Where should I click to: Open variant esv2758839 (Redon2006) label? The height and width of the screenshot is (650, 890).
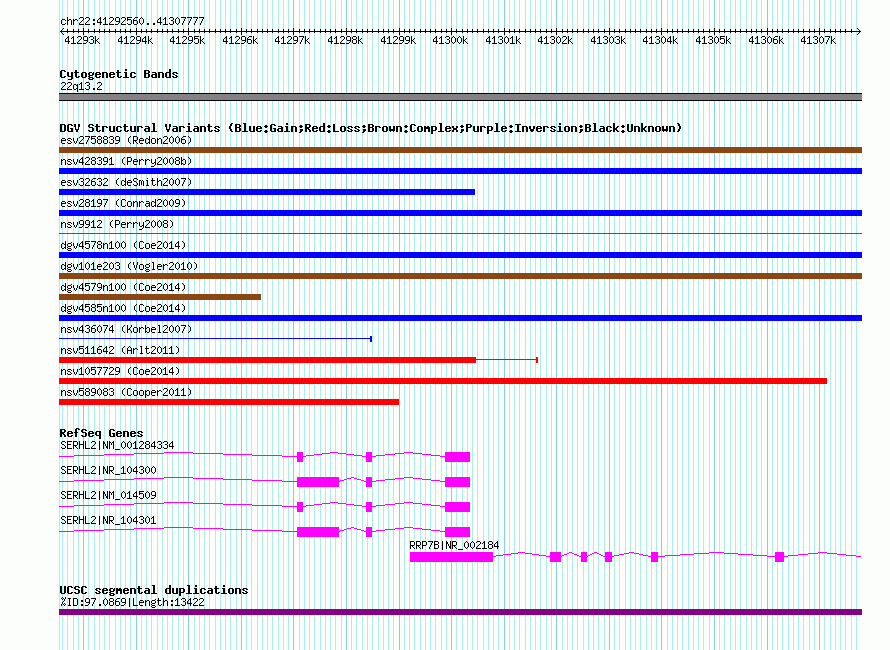point(126,140)
